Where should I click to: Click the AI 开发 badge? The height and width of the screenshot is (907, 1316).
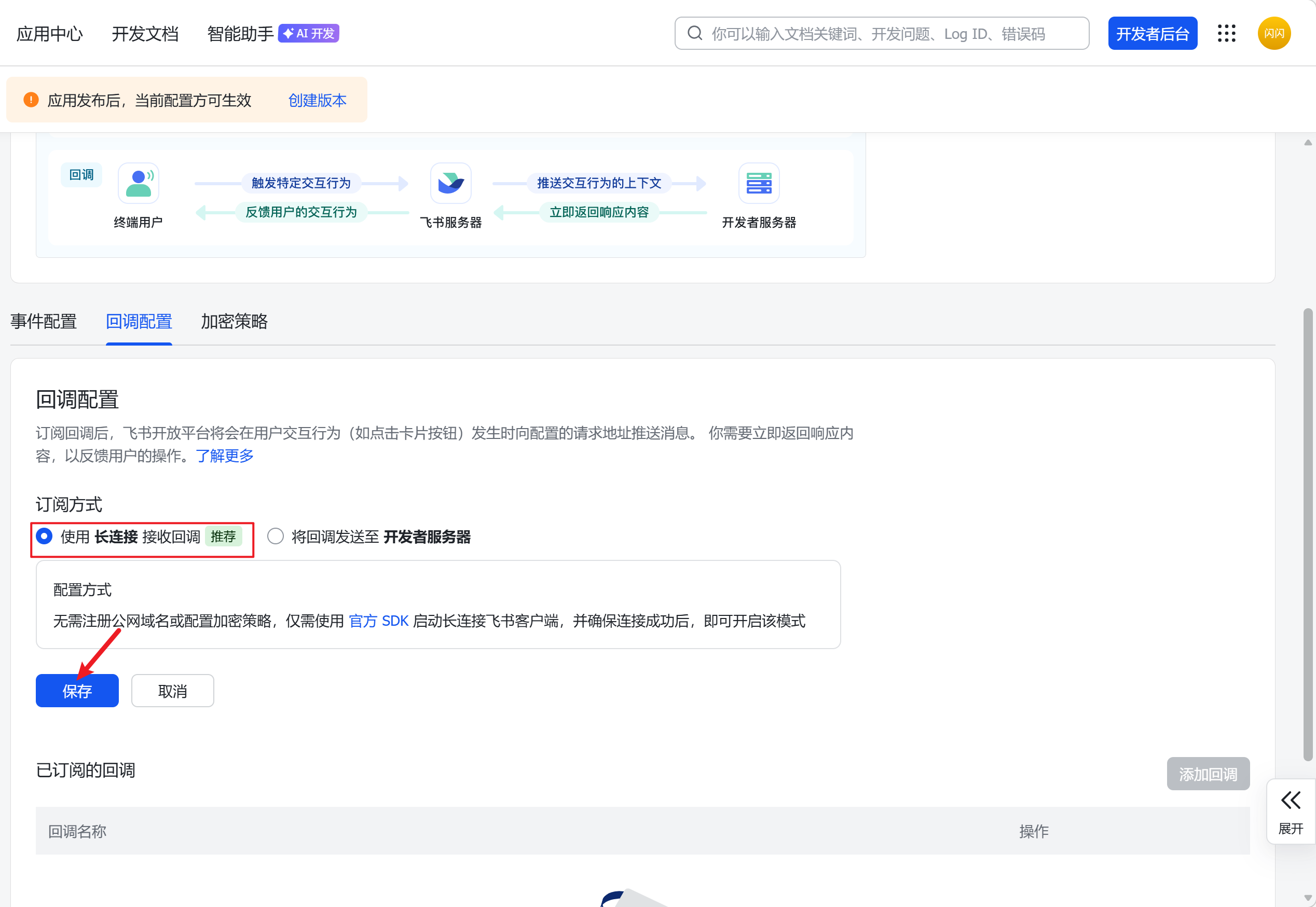309,33
